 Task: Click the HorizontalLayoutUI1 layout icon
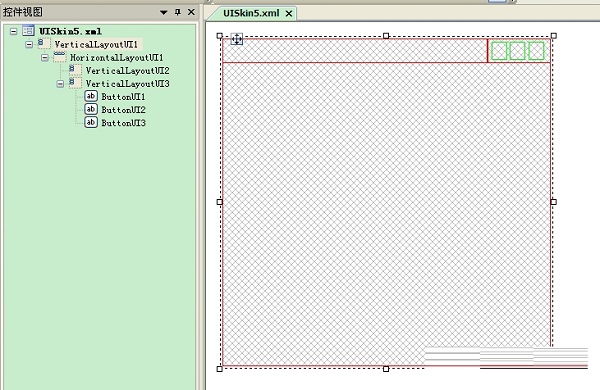[60, 57]
